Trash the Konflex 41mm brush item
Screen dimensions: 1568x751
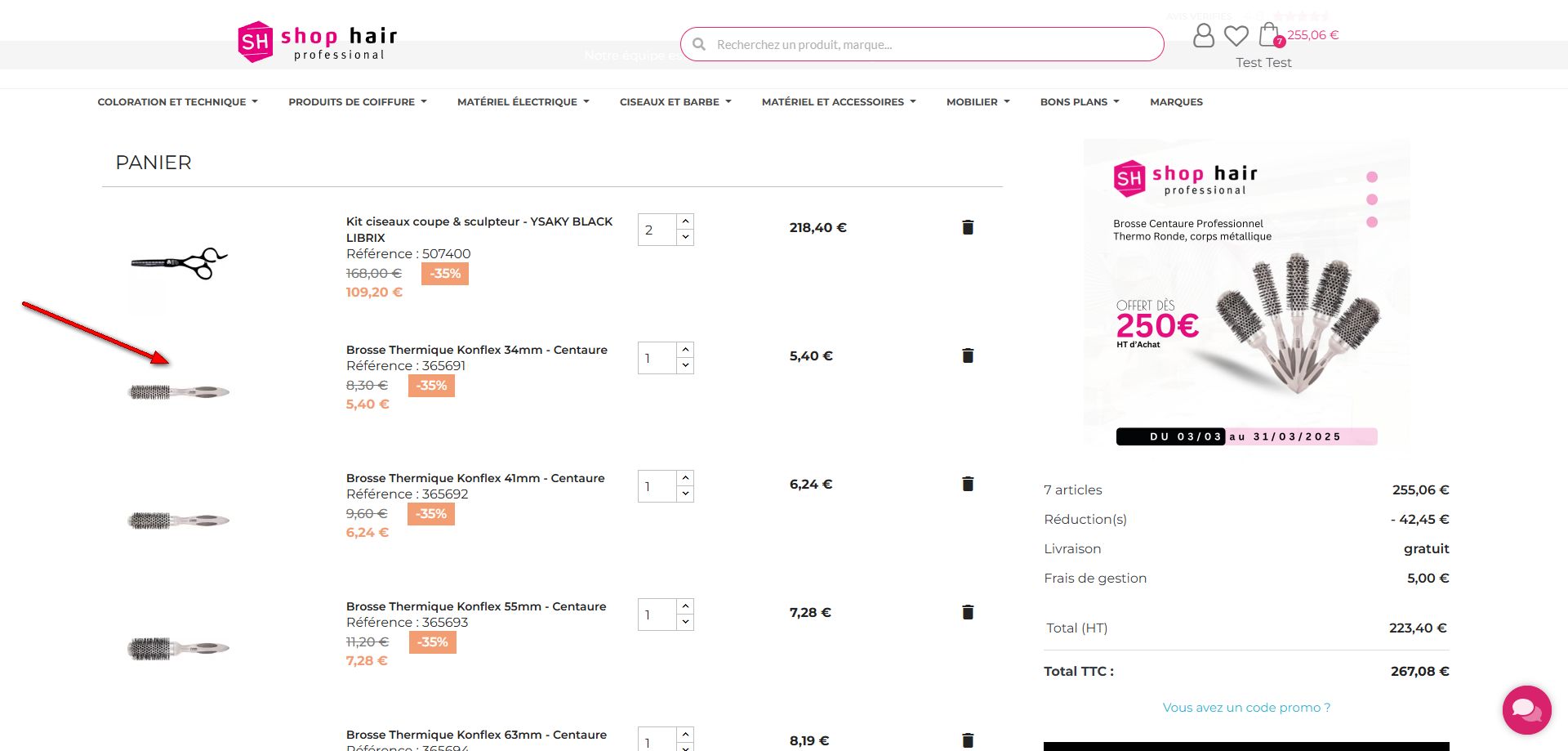coord(968,484)
